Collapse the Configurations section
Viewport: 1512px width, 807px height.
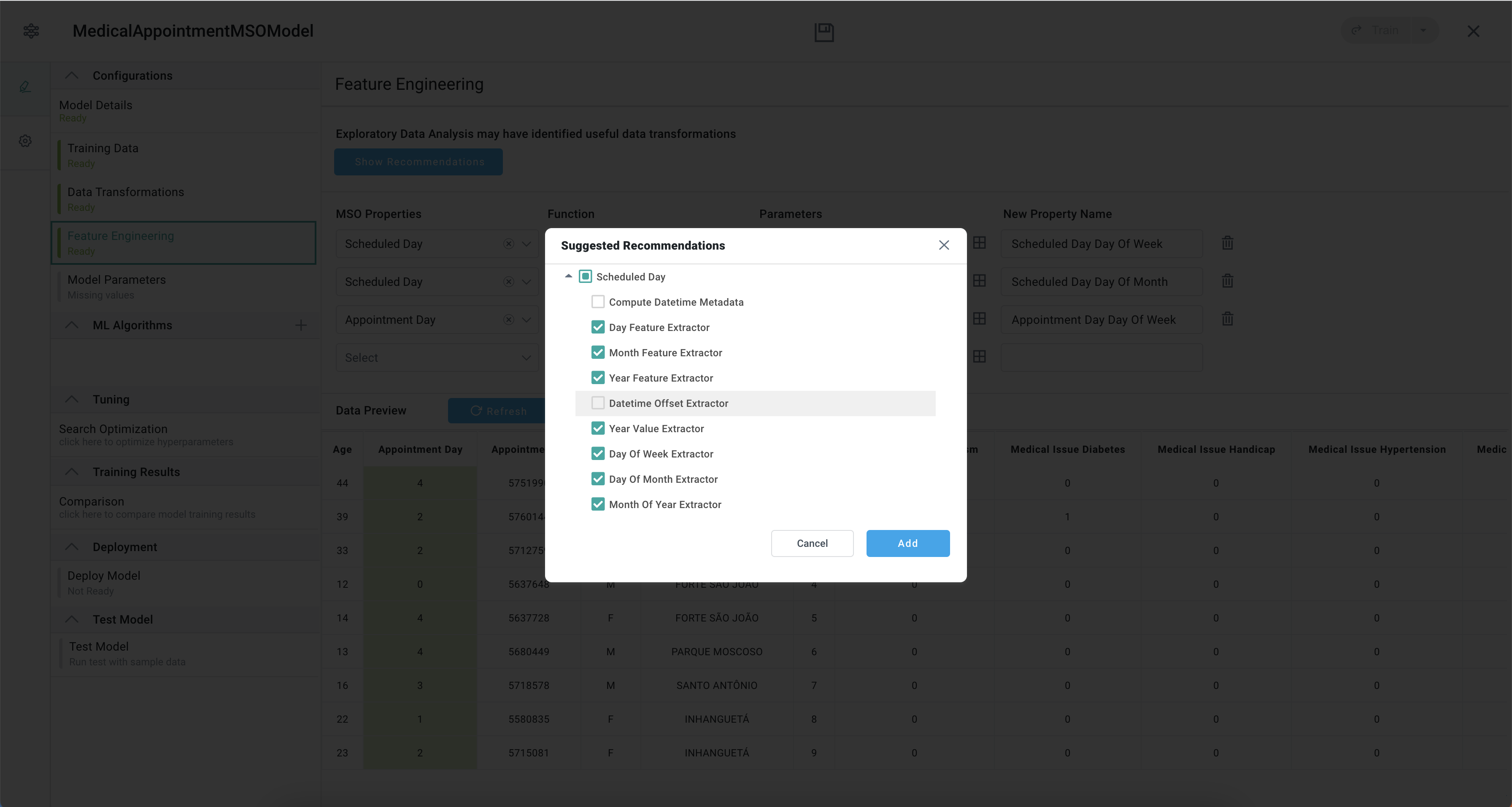click(x=72, y=75)
